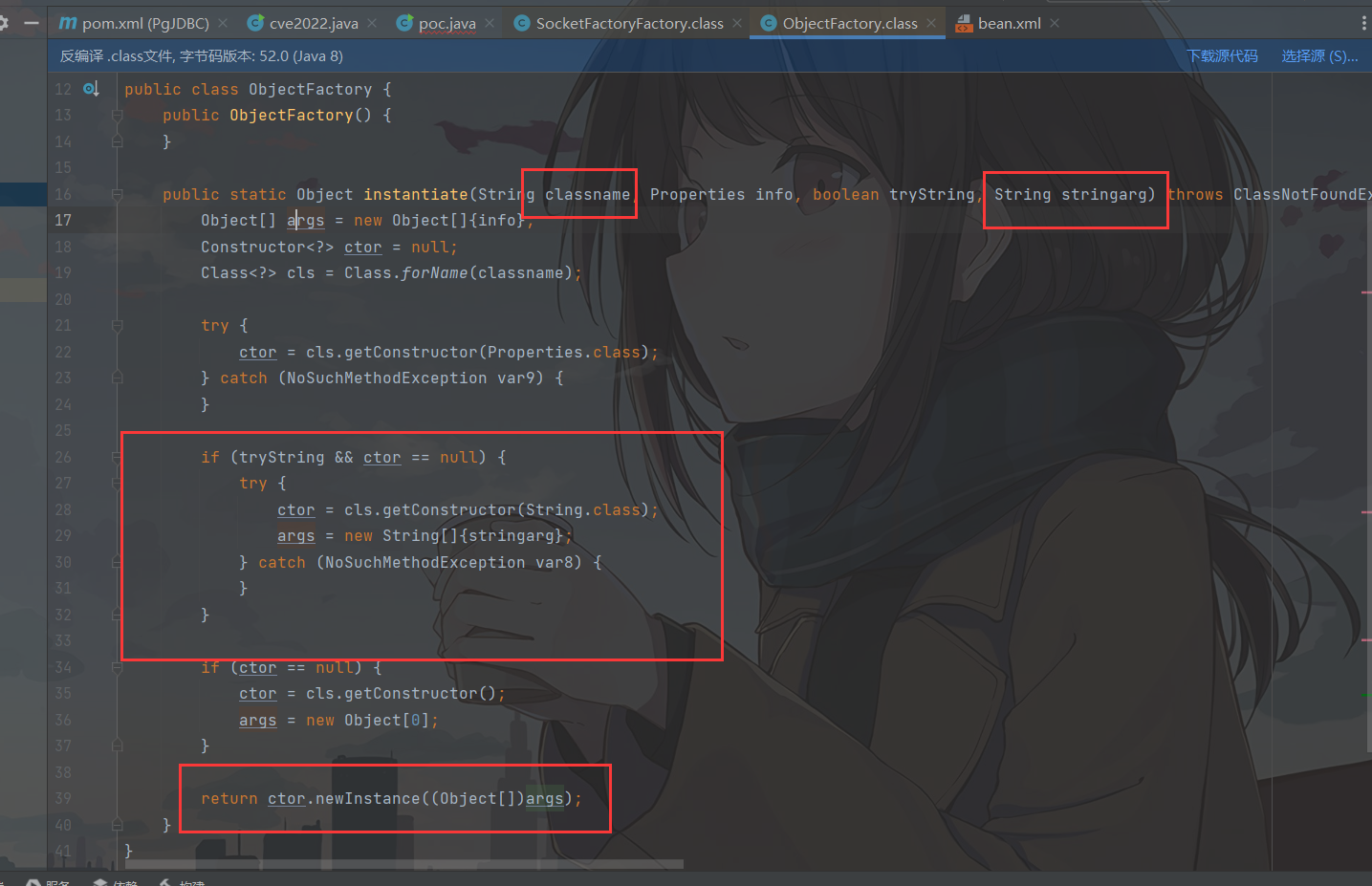Click the 下载源代码 link
This screenshot has height=886, width=1372.
pyautogui.click(x=1222, y=55)
